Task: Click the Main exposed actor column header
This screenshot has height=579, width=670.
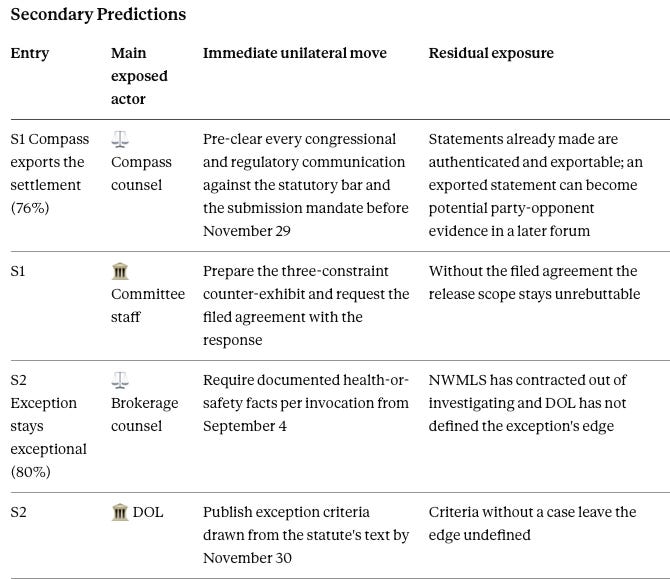Action: 139,76
